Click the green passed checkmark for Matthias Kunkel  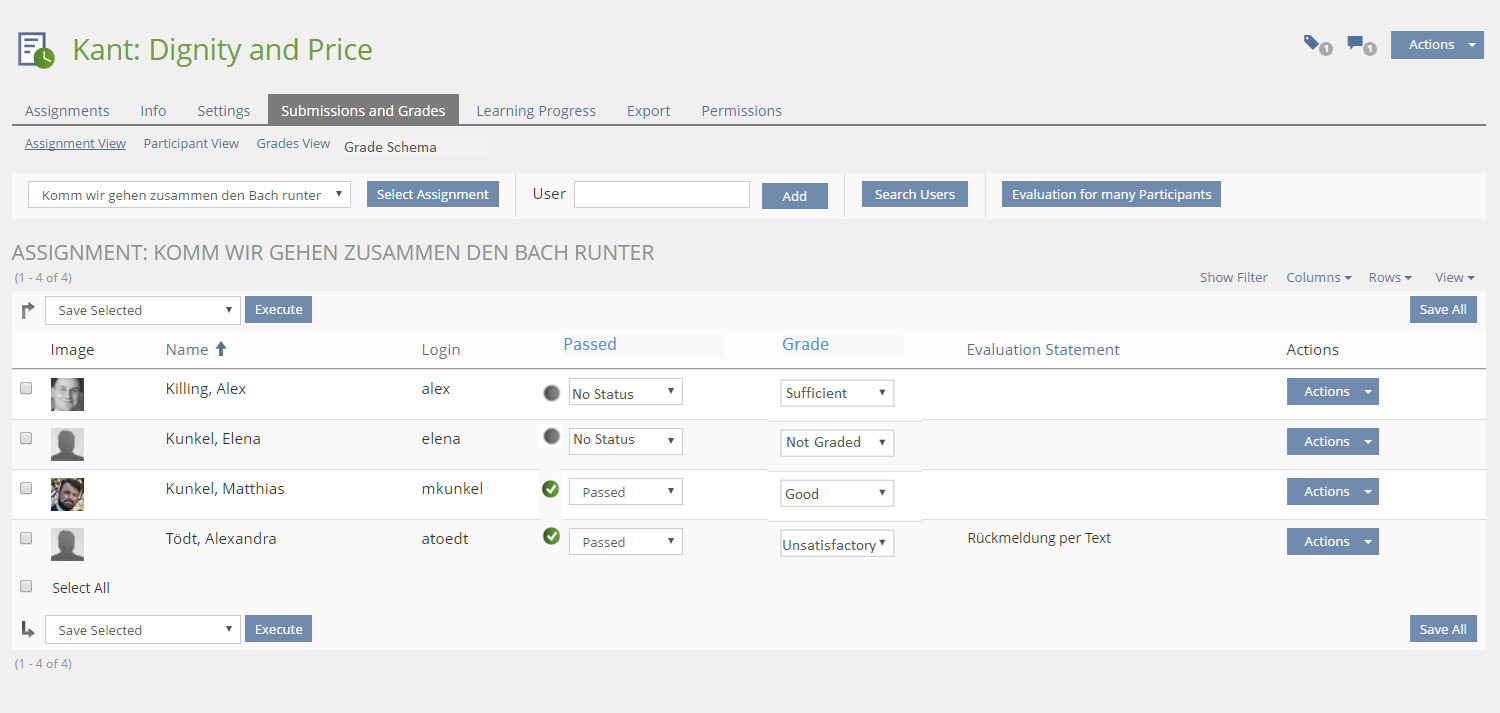click(550, 489)
